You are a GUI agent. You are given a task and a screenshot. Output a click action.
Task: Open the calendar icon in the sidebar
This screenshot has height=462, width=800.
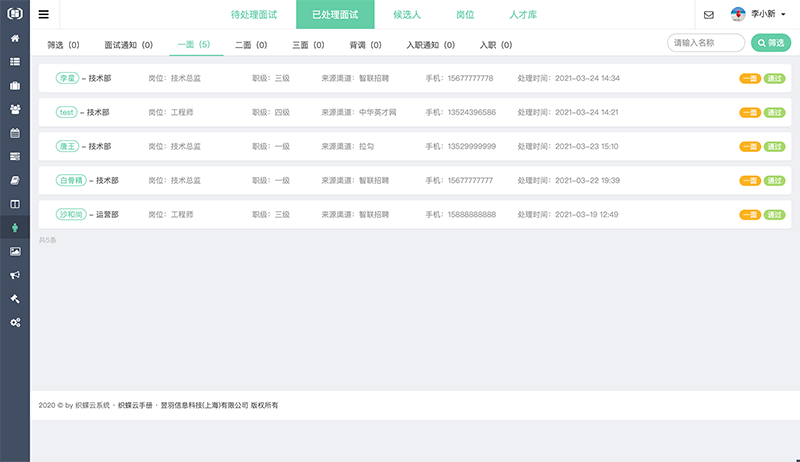[x=15, y=133]
